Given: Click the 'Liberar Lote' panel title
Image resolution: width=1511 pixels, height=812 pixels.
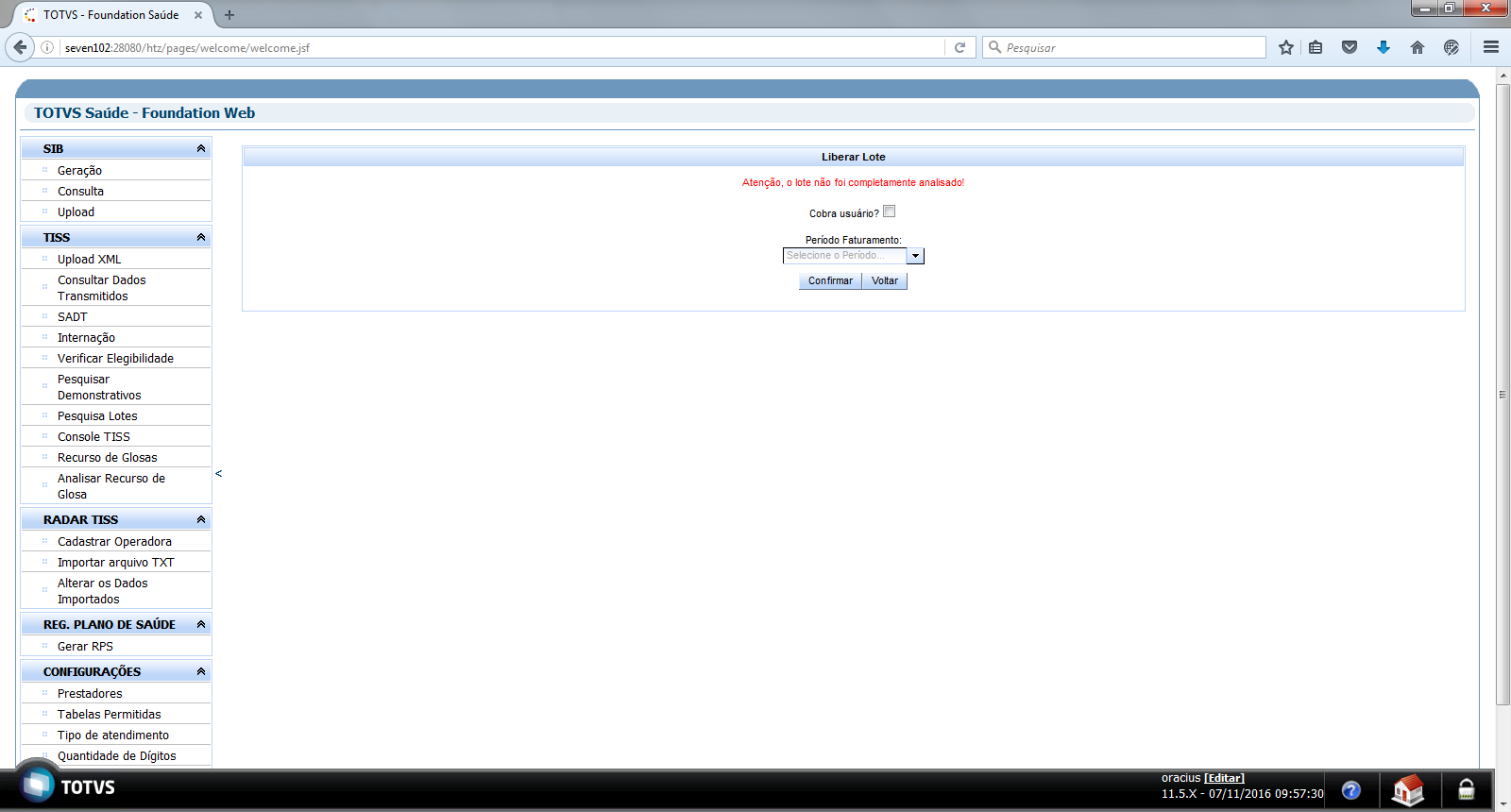Looking at the screenshot, I should [x=854, y=158].
